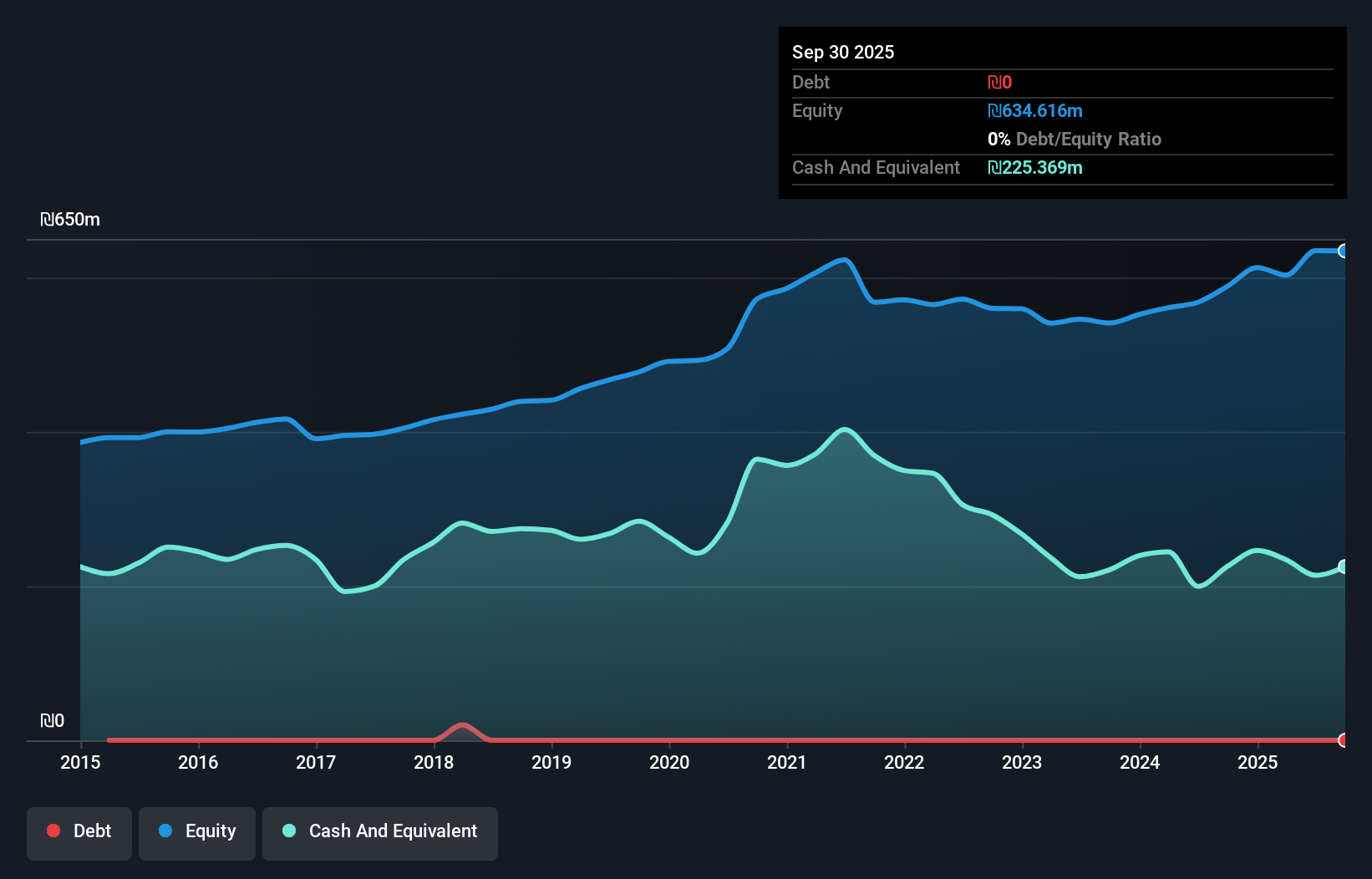Click the teal Cash And Equivalent dot icon
Screen dimensions: 1372x879
point(288,831)
